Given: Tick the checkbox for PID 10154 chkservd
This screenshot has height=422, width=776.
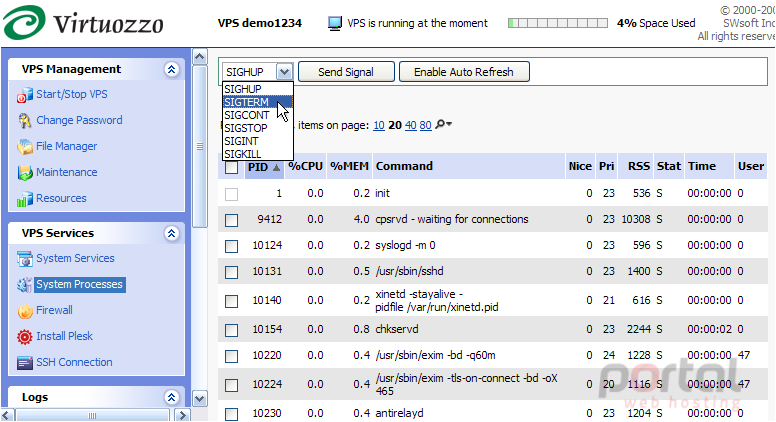Looking at the screenshot, I should pos(231,330).
